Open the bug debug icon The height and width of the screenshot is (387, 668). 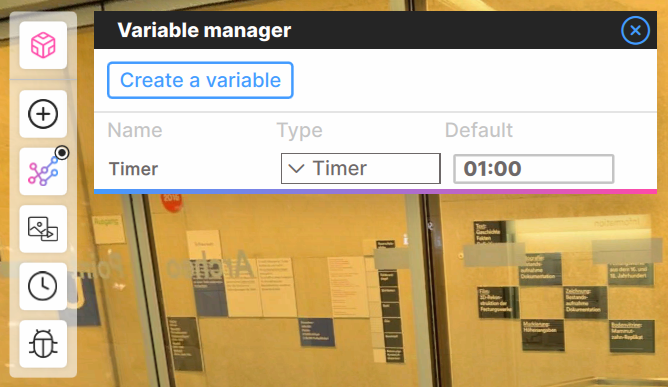tap(43, 344)
